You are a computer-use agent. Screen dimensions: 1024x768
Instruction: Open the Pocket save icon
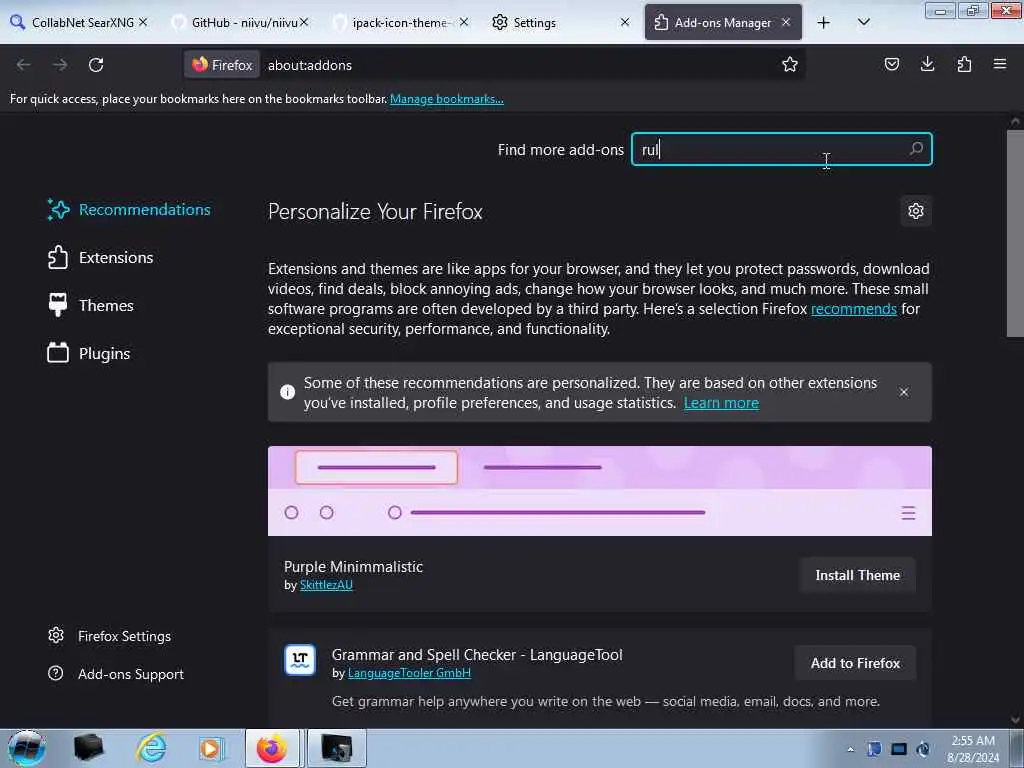coord(891,64)
